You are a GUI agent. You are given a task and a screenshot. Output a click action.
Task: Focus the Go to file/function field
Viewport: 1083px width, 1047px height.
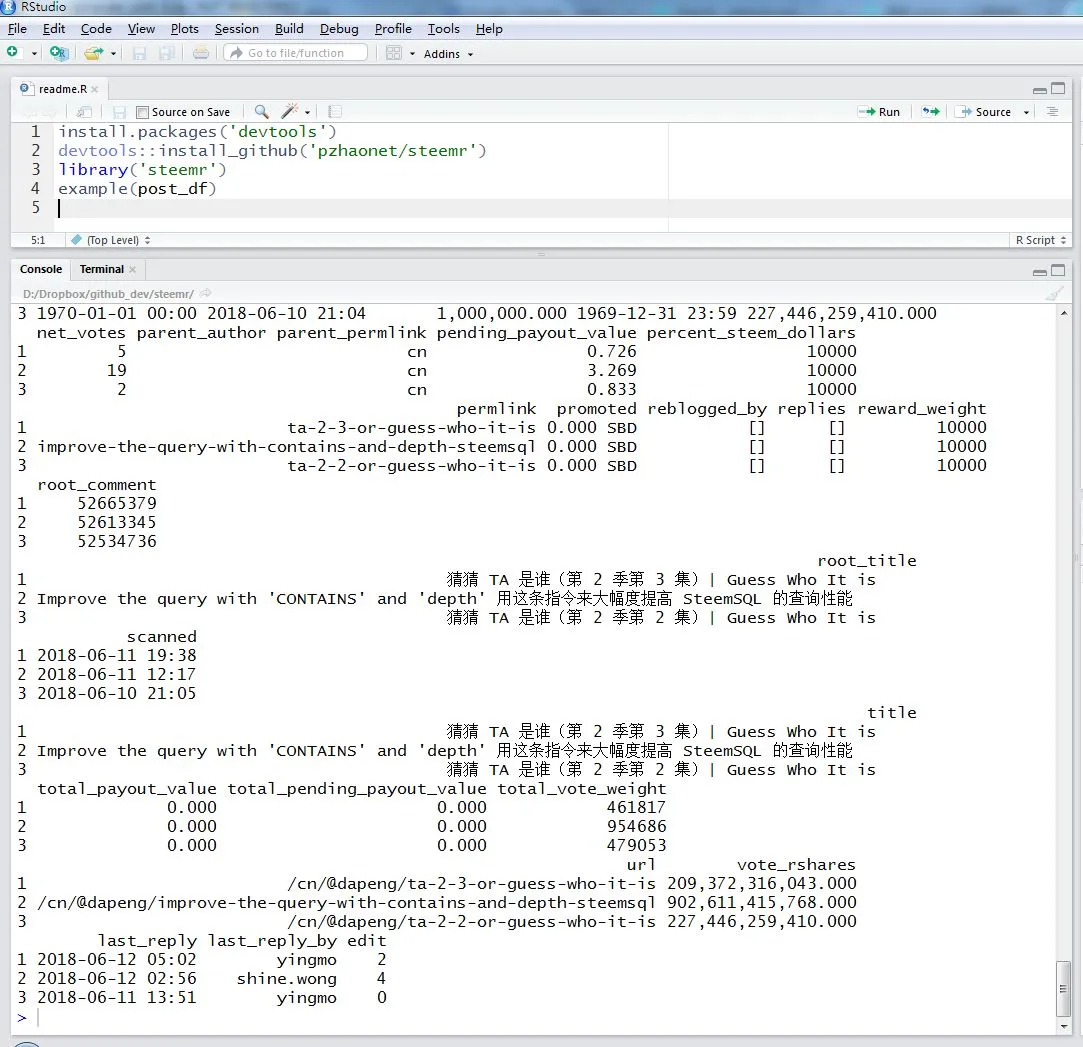[296, 53]
